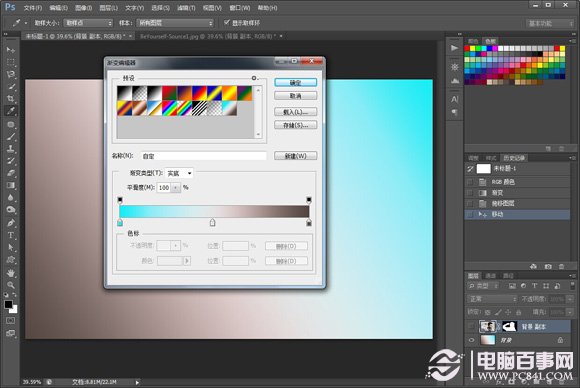Swap foreground and background colors
The height and width of the screenshot is (388, 580).
tap(14, 295)
